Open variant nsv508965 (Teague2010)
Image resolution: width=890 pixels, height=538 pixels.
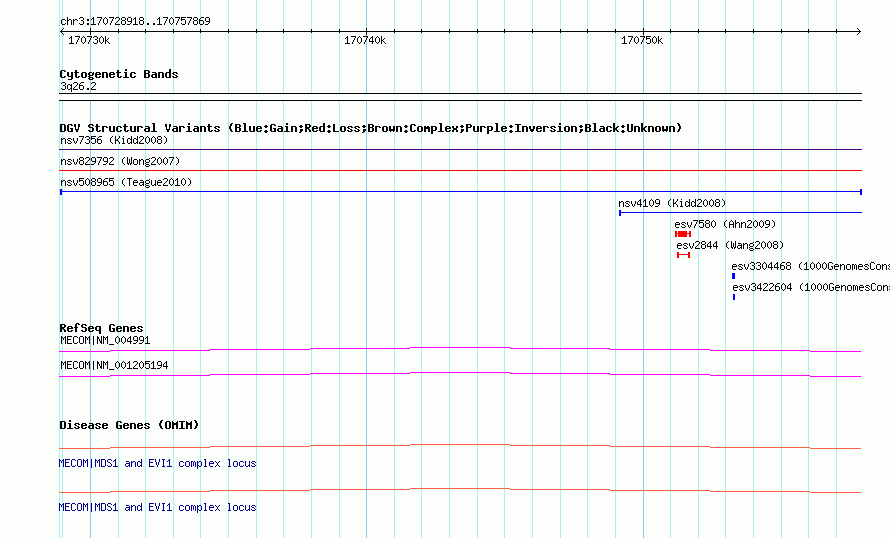126,182
